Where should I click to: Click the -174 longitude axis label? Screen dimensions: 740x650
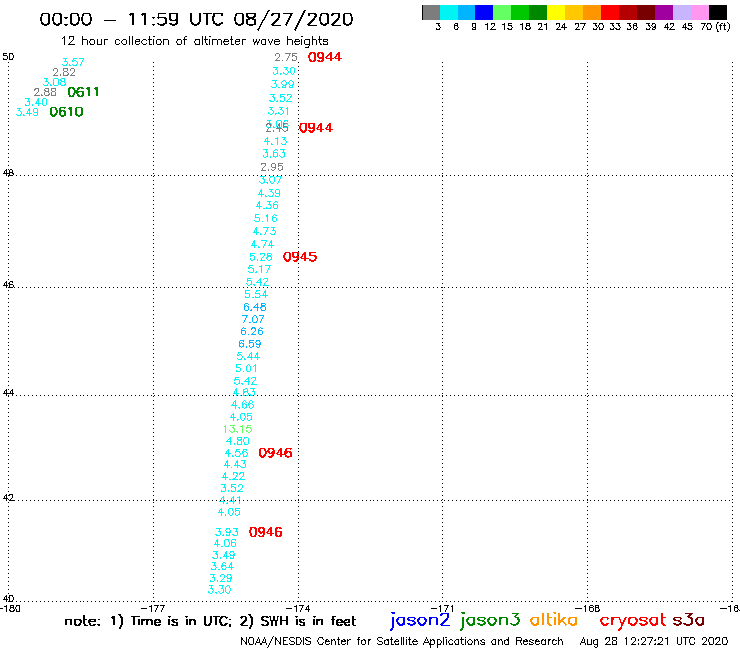point(298,608)
